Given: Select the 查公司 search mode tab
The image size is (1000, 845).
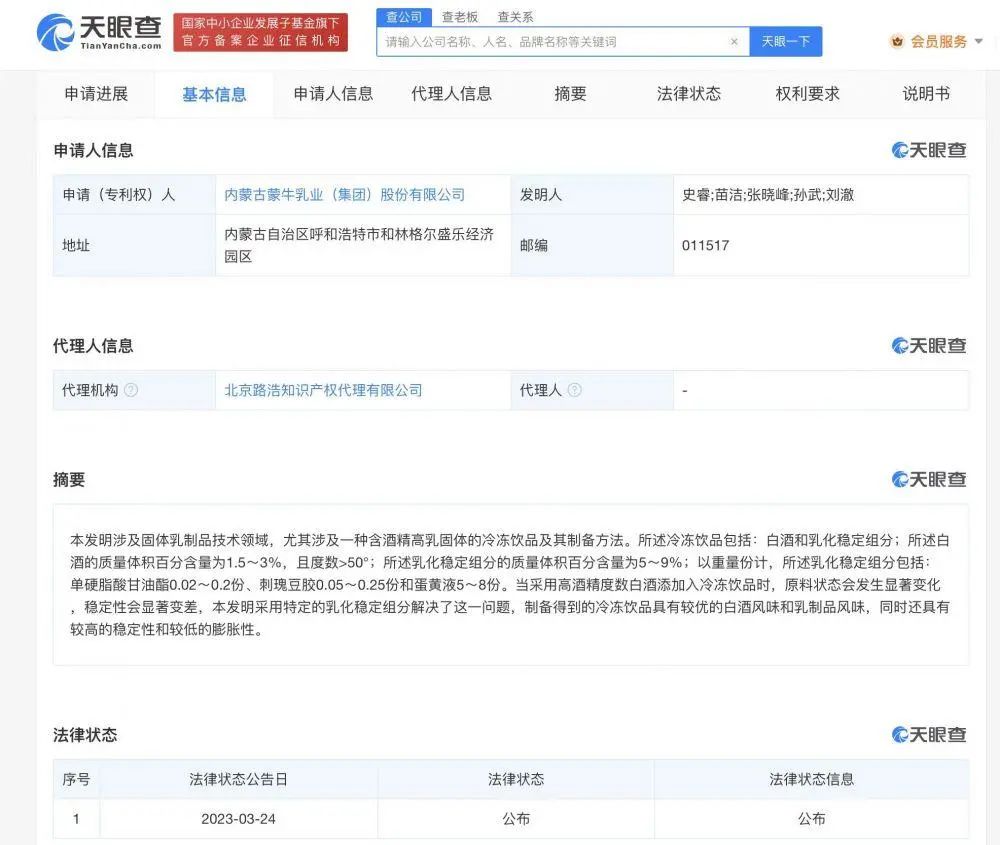Looking at the screenshot, I should 404,17.
